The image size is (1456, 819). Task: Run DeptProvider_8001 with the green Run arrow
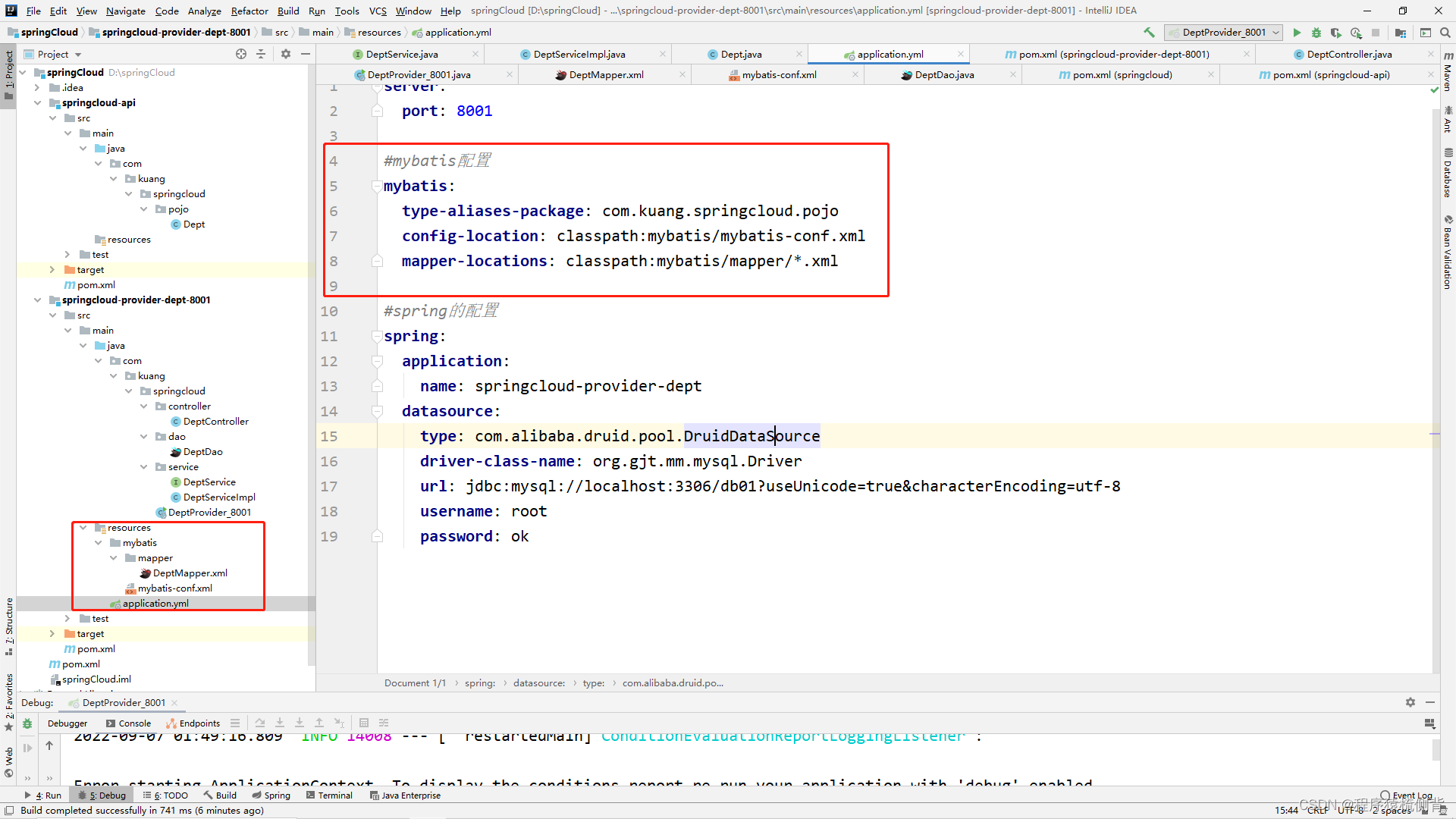click(x=1297, y=33)
